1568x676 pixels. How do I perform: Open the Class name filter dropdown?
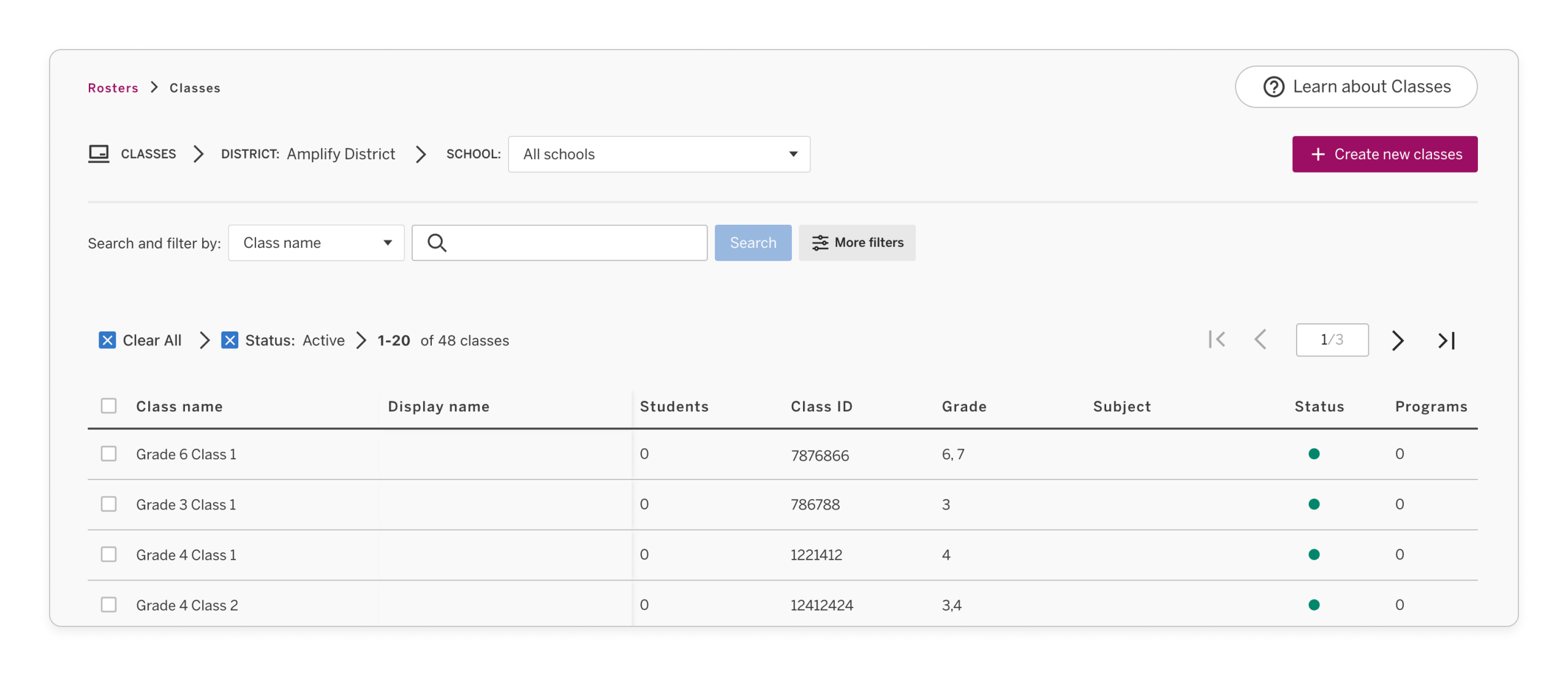point(315,242)
